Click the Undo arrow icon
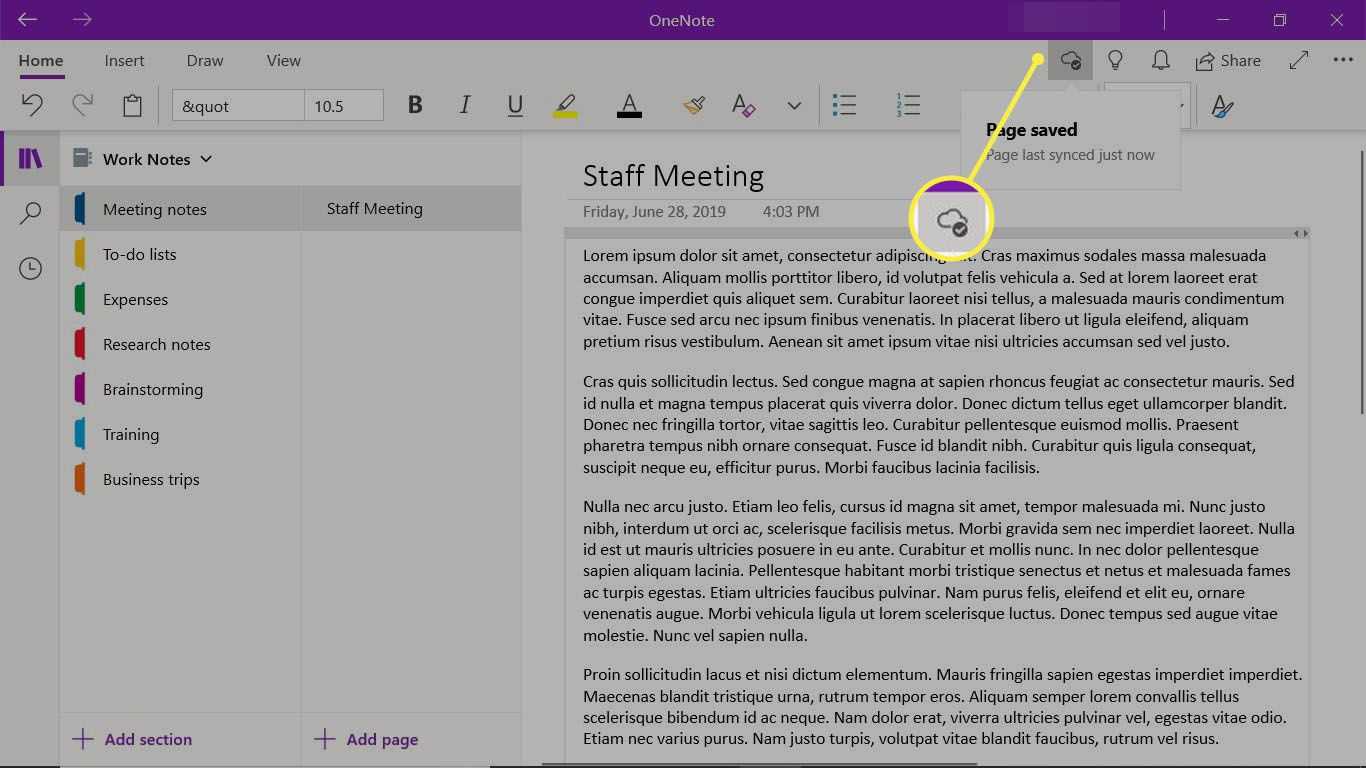Image resolution: width=1366 pixels, height=768 pixels. pyautogui.click(x=32, y=105)
